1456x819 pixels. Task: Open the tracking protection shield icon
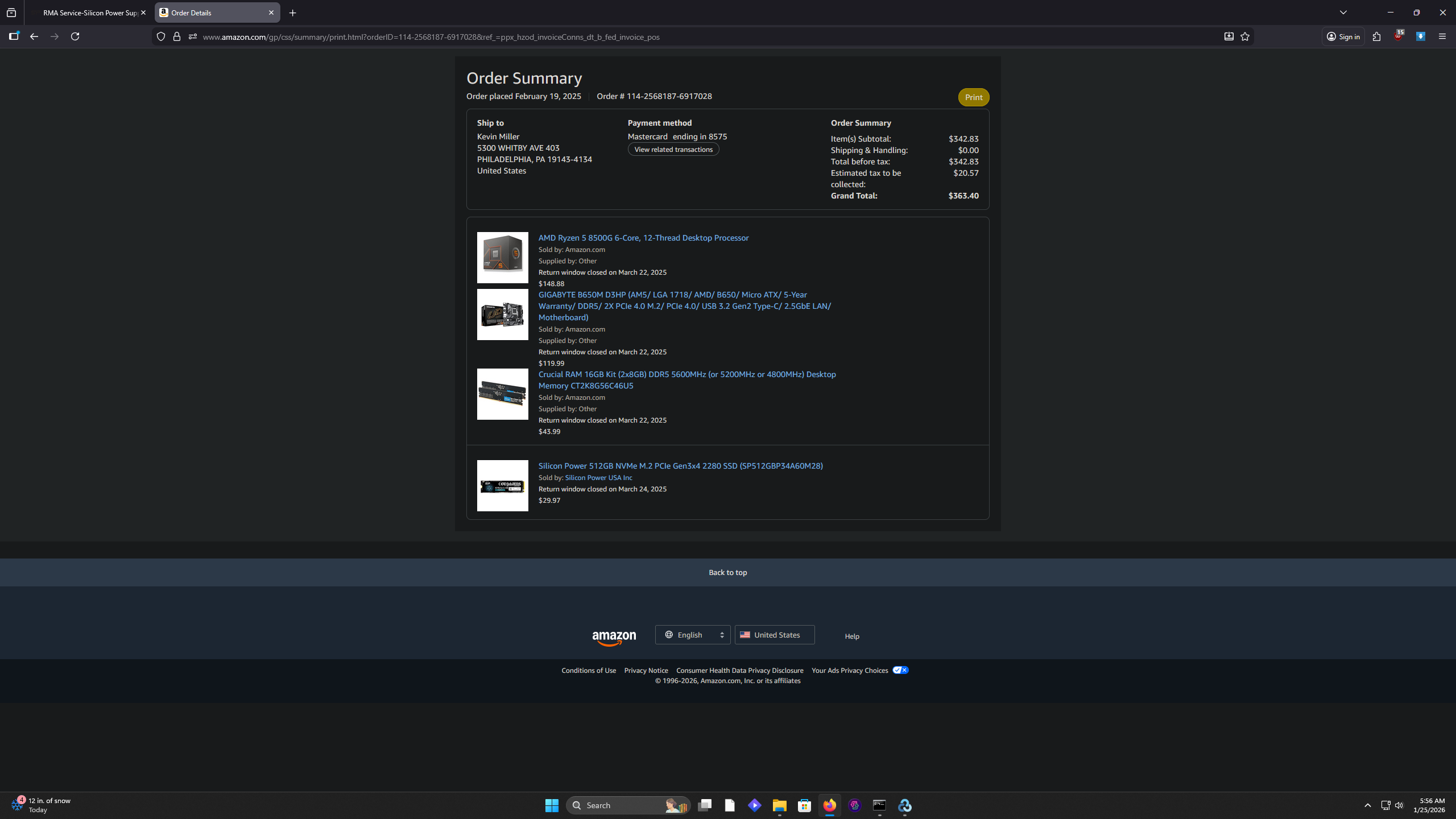click(x=161, y=36)
